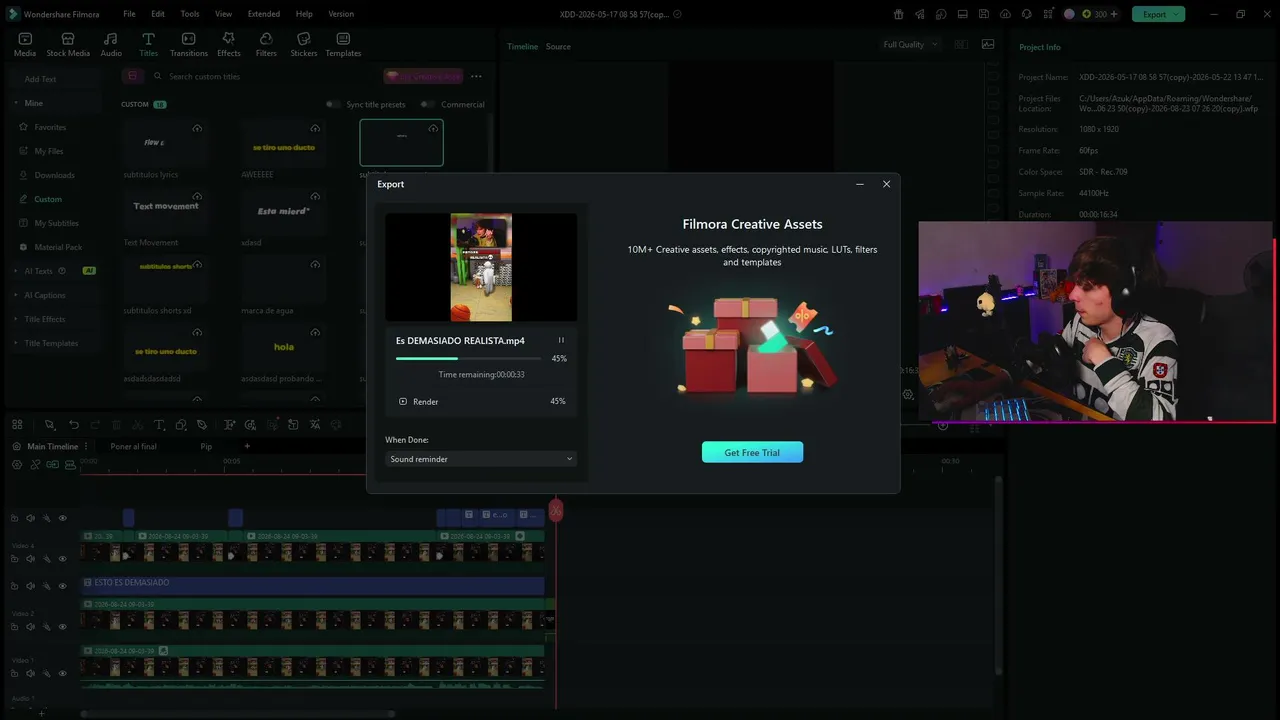Select the Text tool in timeline toolbar

point(158,425)
